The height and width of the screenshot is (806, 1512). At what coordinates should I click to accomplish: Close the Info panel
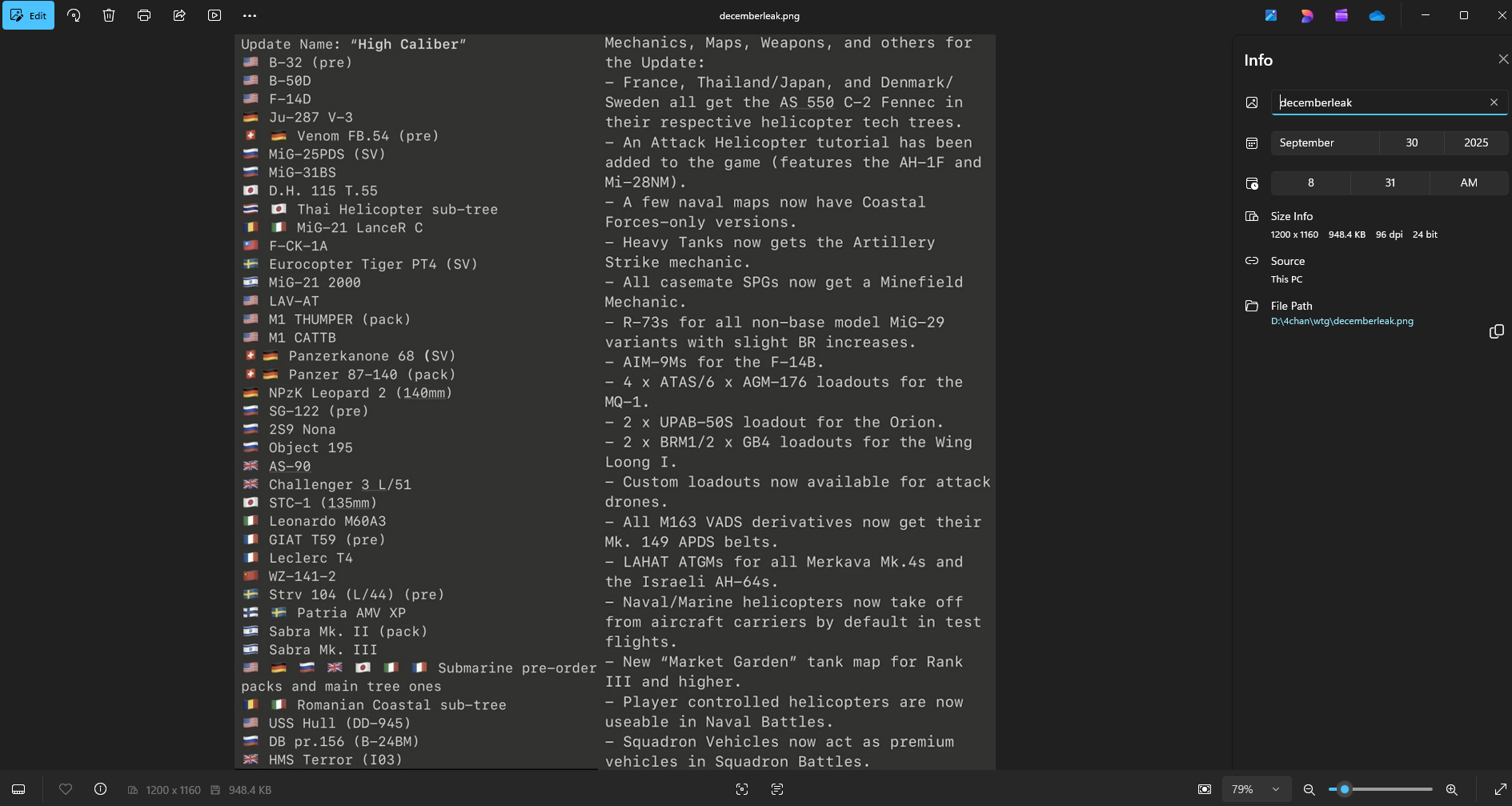[x=1502, y=59]
